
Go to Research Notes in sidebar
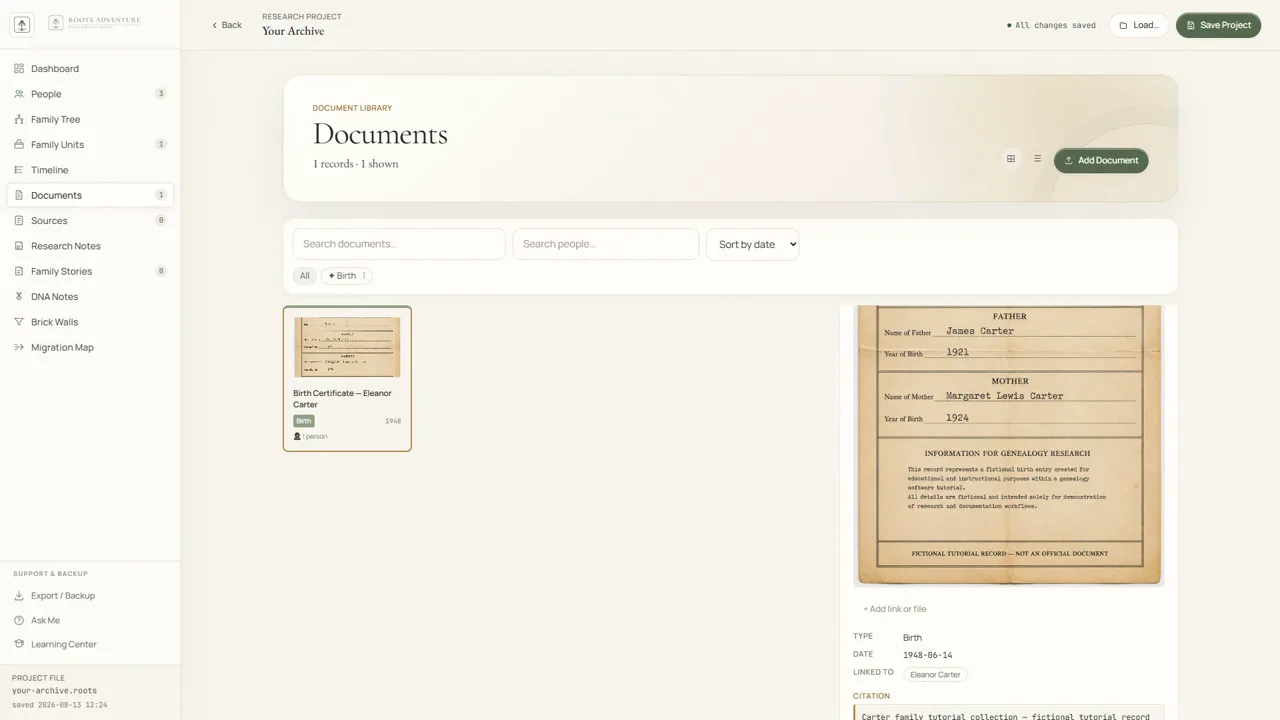coord(90,246)
